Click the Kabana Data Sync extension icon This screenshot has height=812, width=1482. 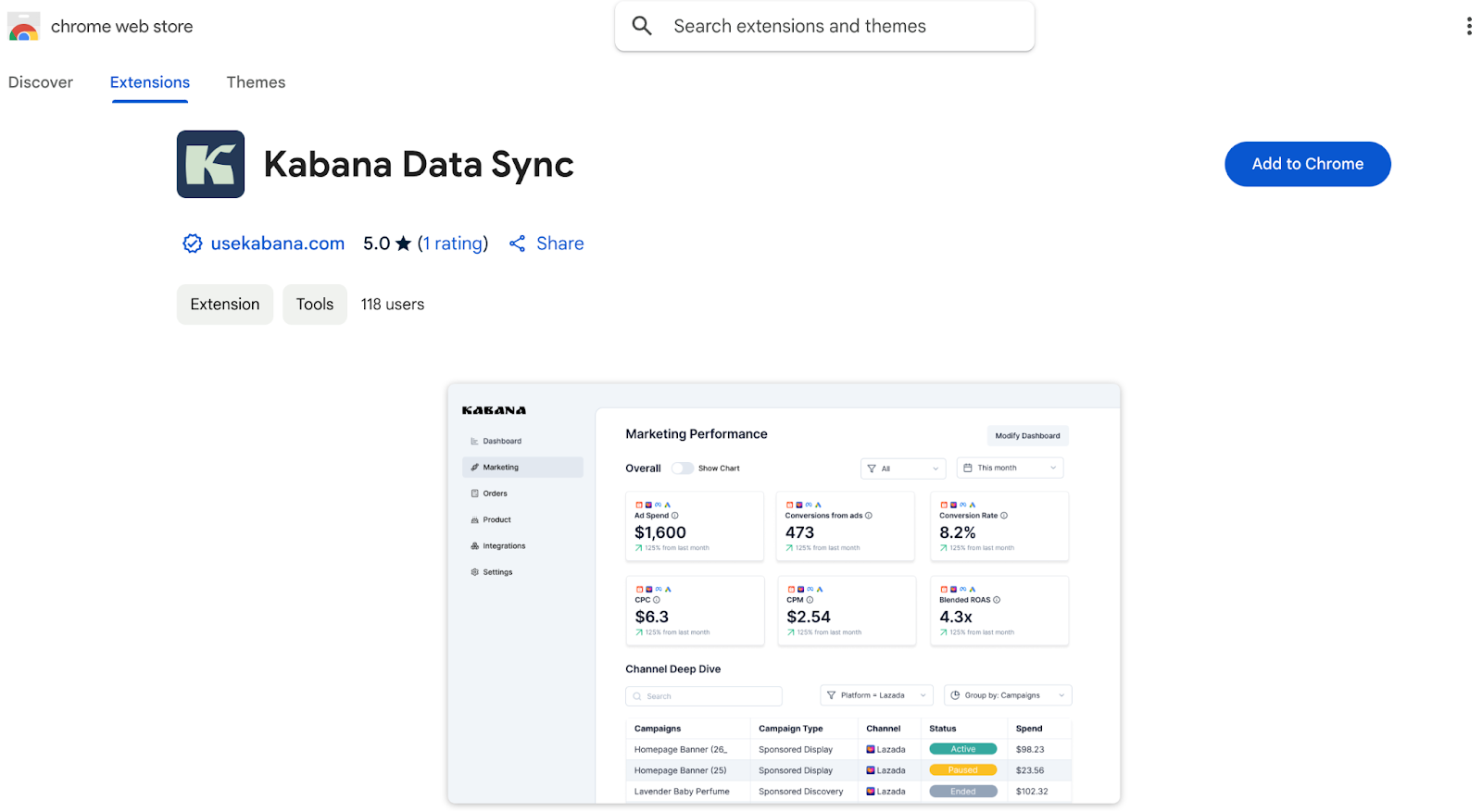click(x=210, y=164)
